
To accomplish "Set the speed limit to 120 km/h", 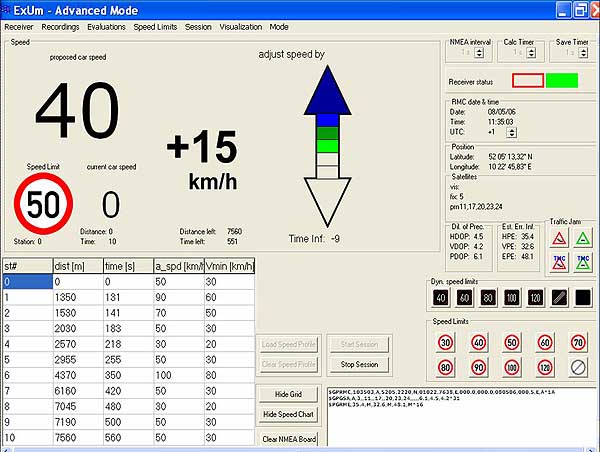I will [543, 367].
